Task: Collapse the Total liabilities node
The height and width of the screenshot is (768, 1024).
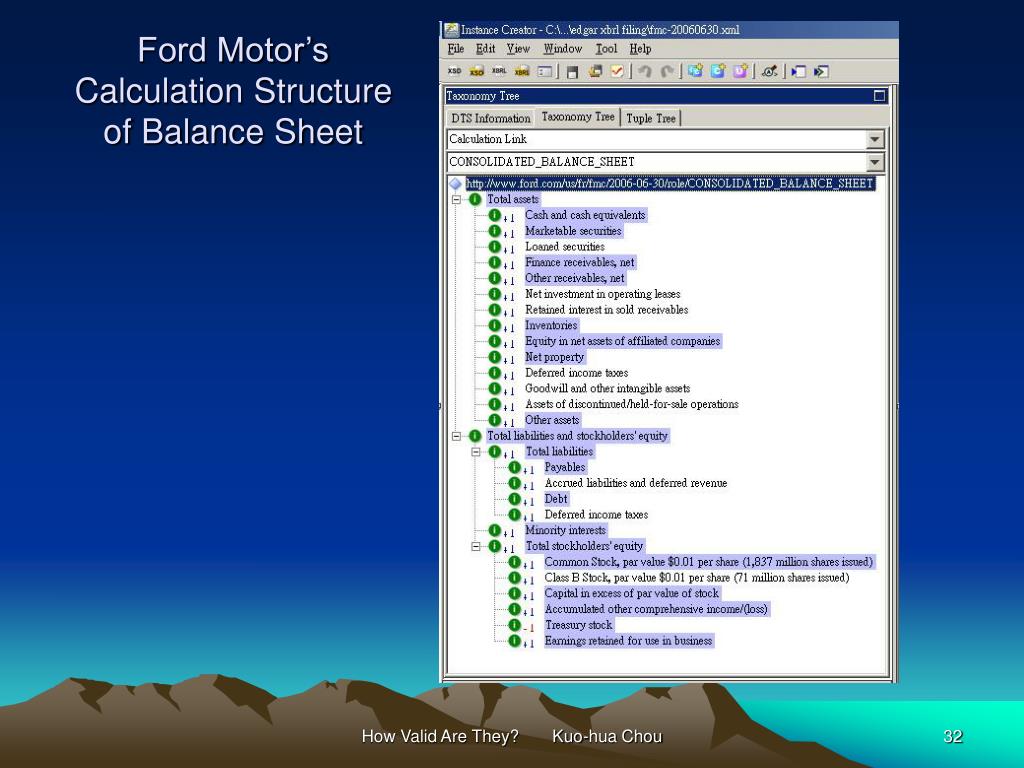Action: click(476, 451)
